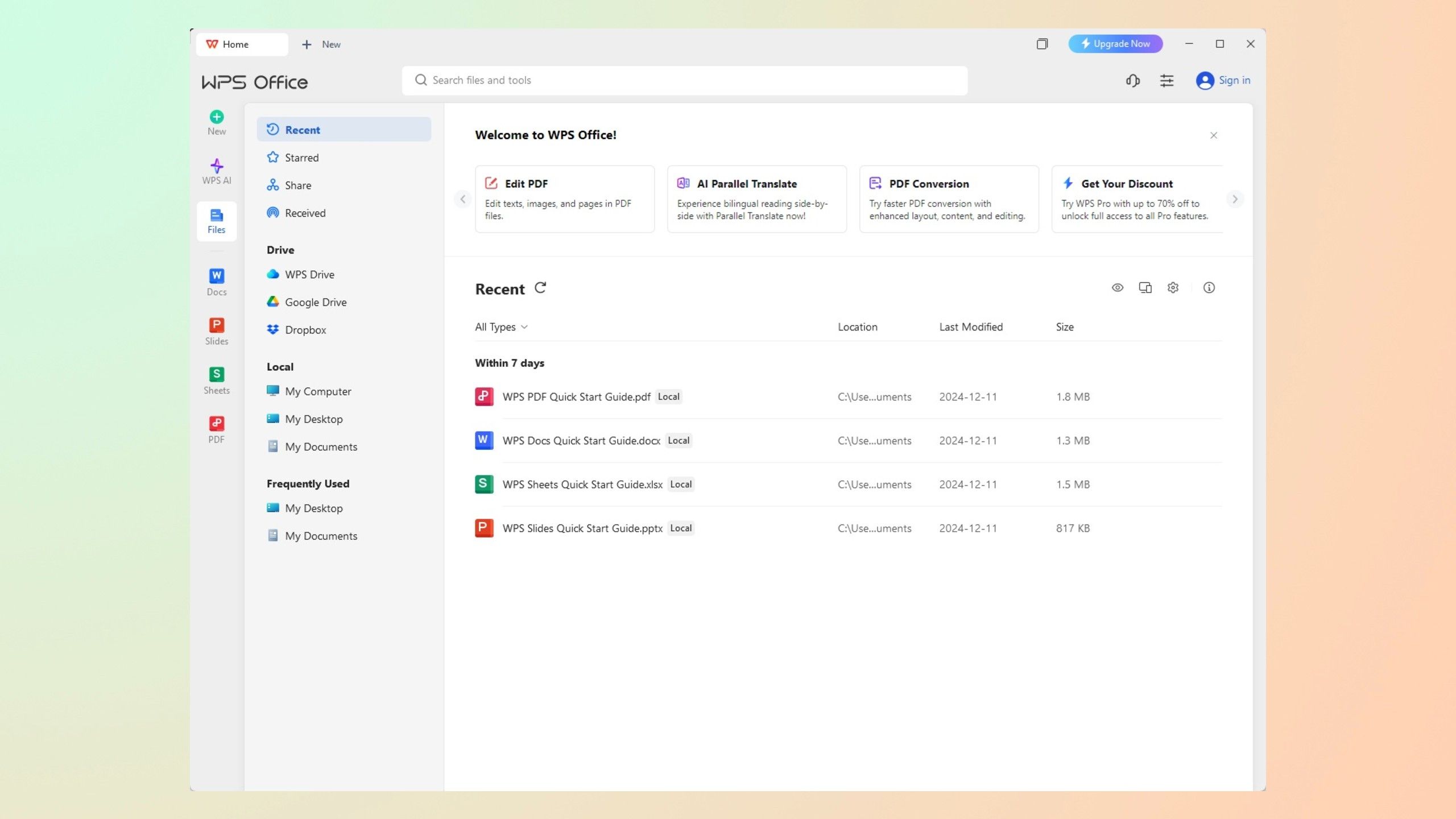Open Slides from the left sidebar
The width and height of the screenshot is (1456, 819).
[x=216, y=331]
